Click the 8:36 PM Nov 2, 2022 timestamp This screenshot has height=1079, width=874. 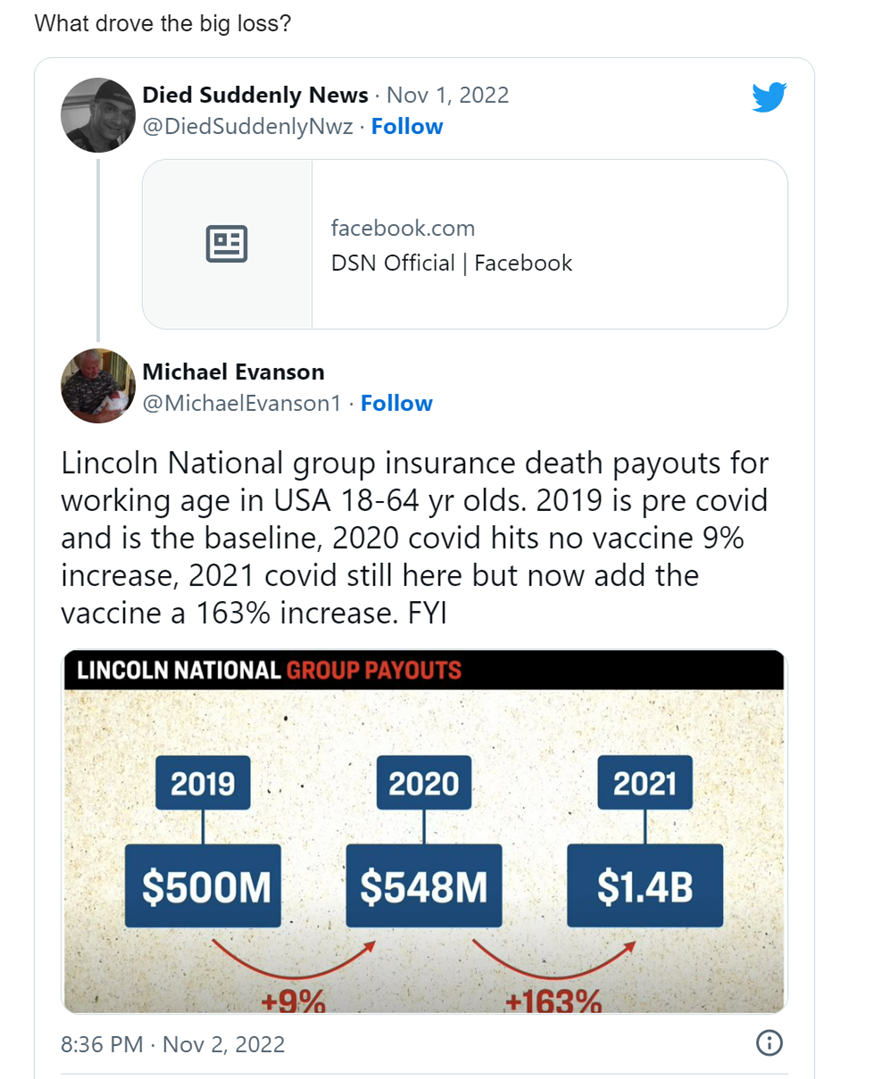pyautogui.click(x=173, y=1044)
